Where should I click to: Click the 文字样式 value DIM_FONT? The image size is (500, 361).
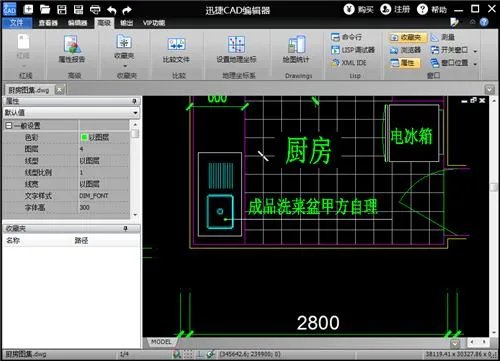(x=104, y=195)
